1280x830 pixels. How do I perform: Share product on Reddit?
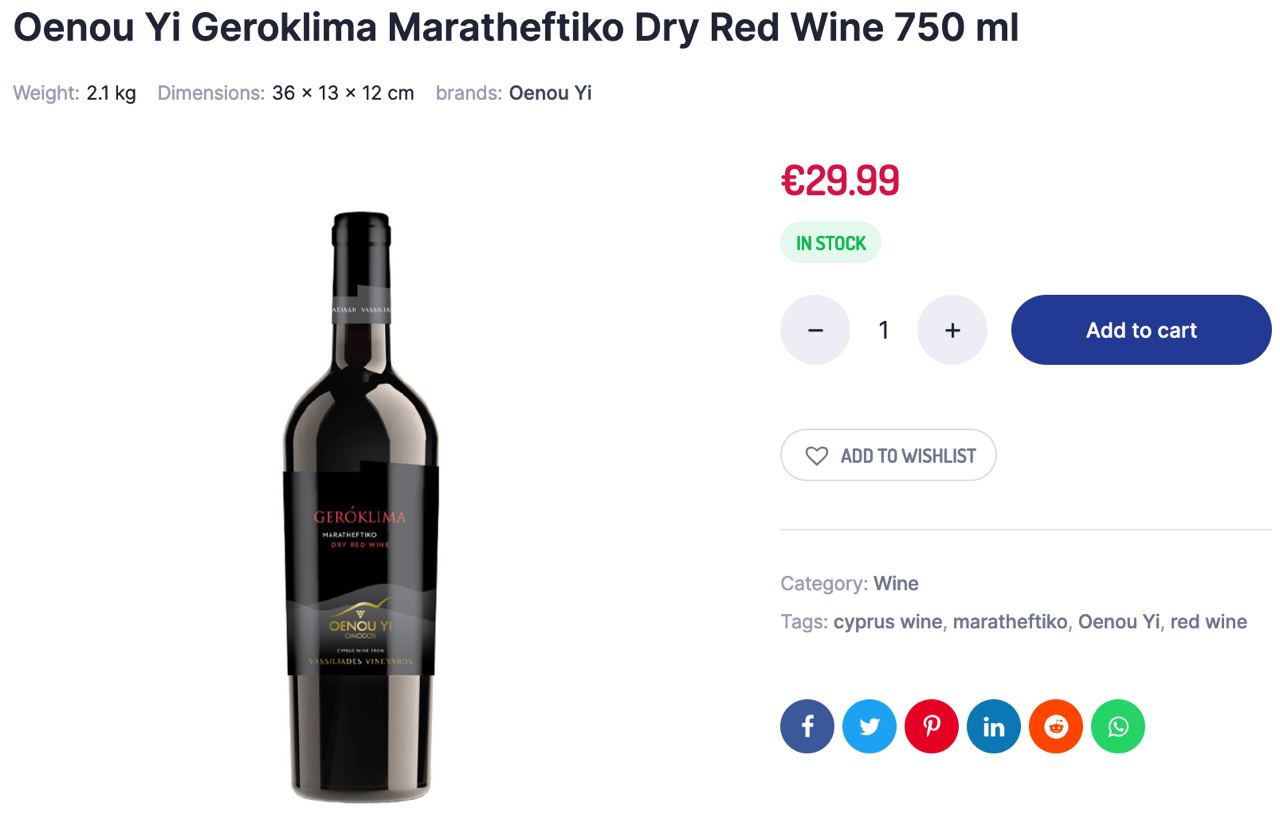click(1056, 726)
